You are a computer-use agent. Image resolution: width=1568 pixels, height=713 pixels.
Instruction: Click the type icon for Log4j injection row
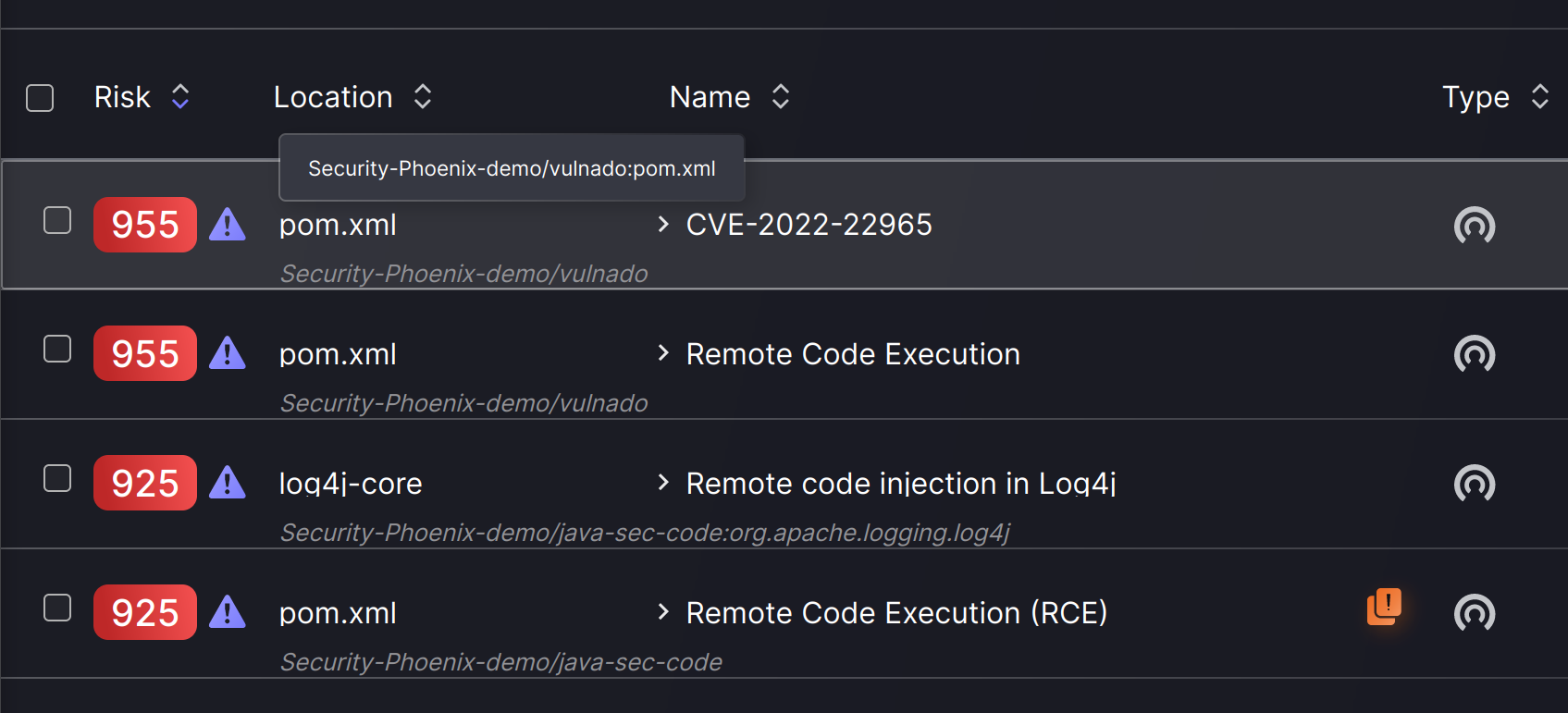pos(1475,484)
